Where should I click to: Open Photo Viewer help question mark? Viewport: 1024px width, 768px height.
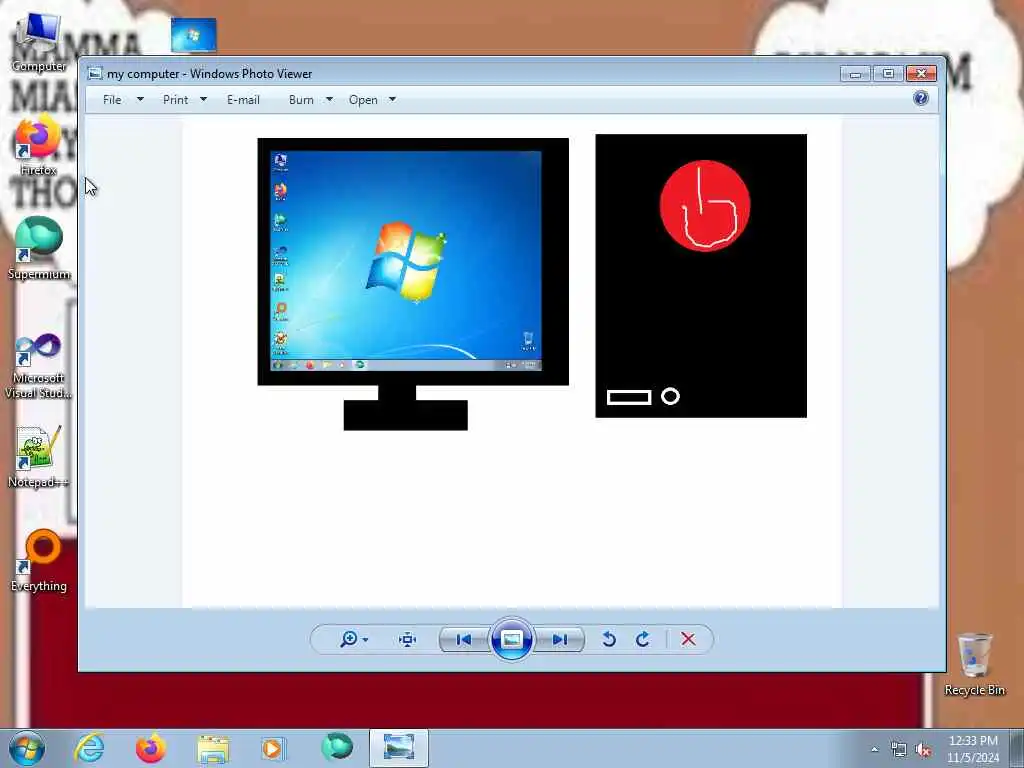[x=921, y=98]
